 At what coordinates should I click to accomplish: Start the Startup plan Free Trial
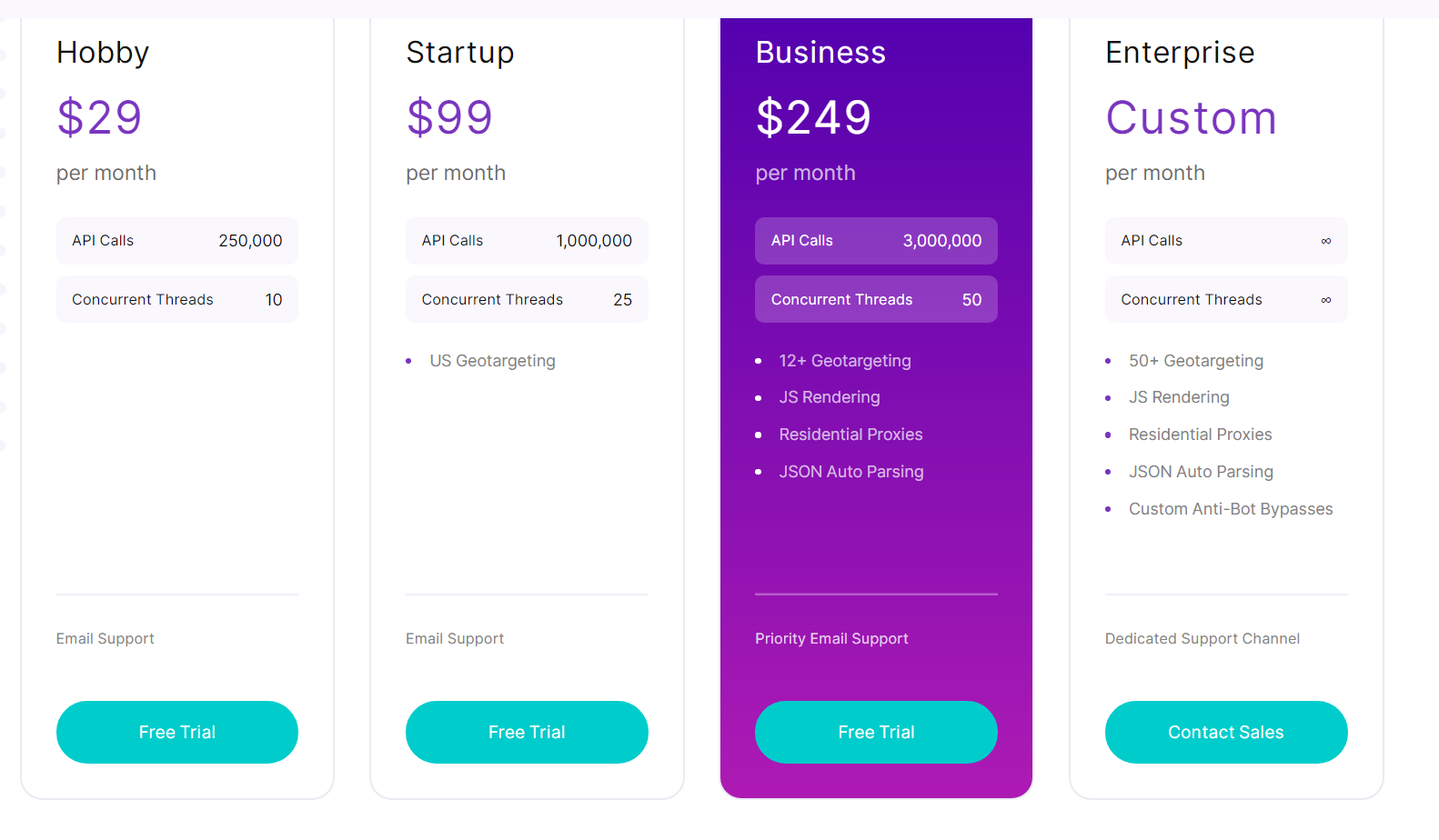click(x=527, y=732)
